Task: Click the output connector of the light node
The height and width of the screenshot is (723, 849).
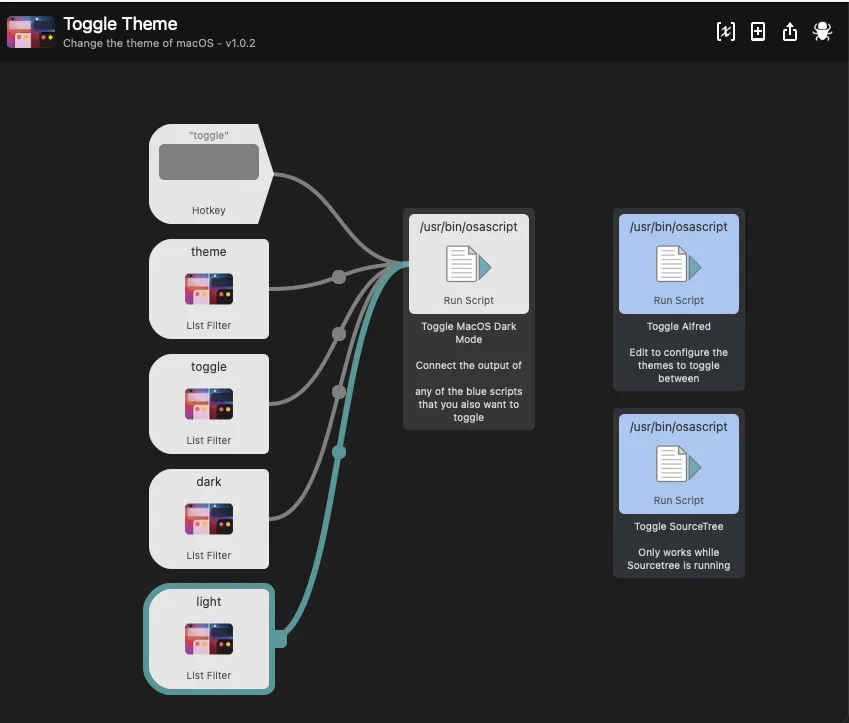Action: pyautogui.click(x=280, y=639)
